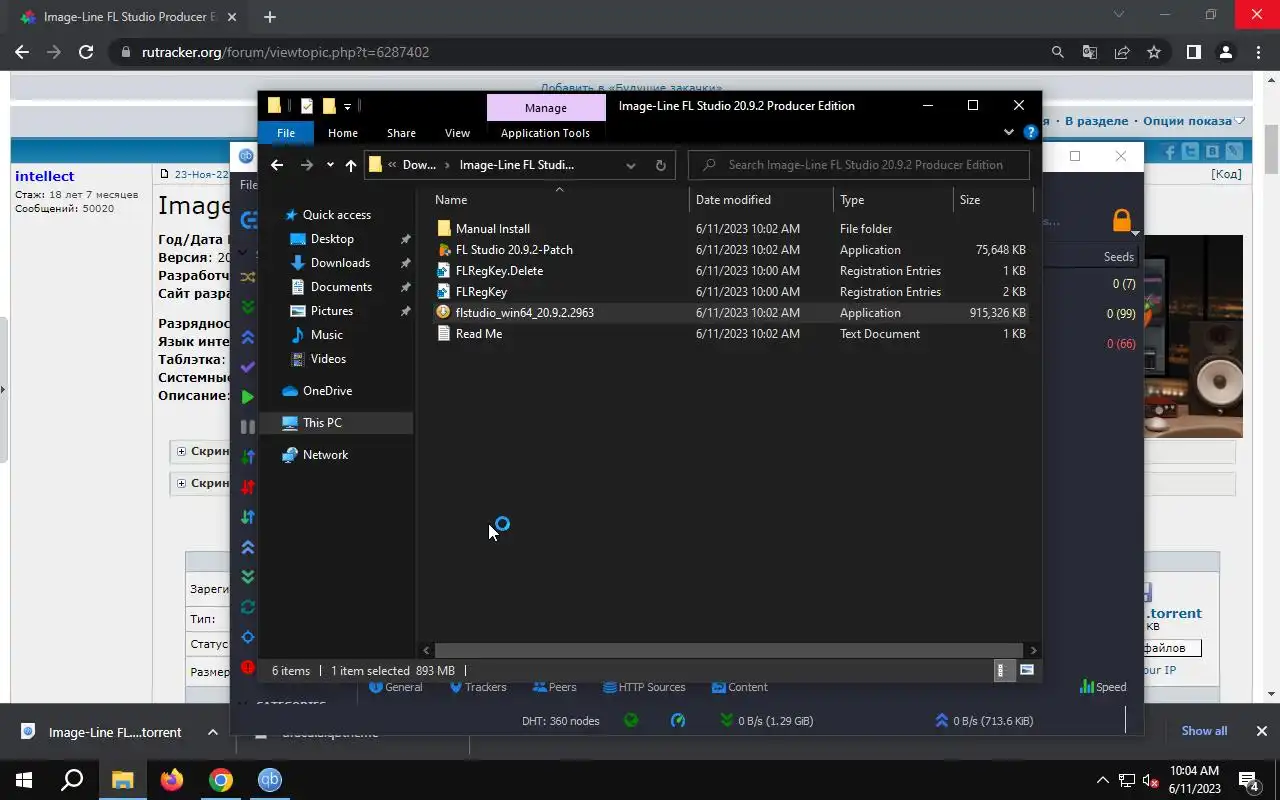Show hidden icons in system tray
This screenshot has width=1280, height=800.
click(1103, 780)
